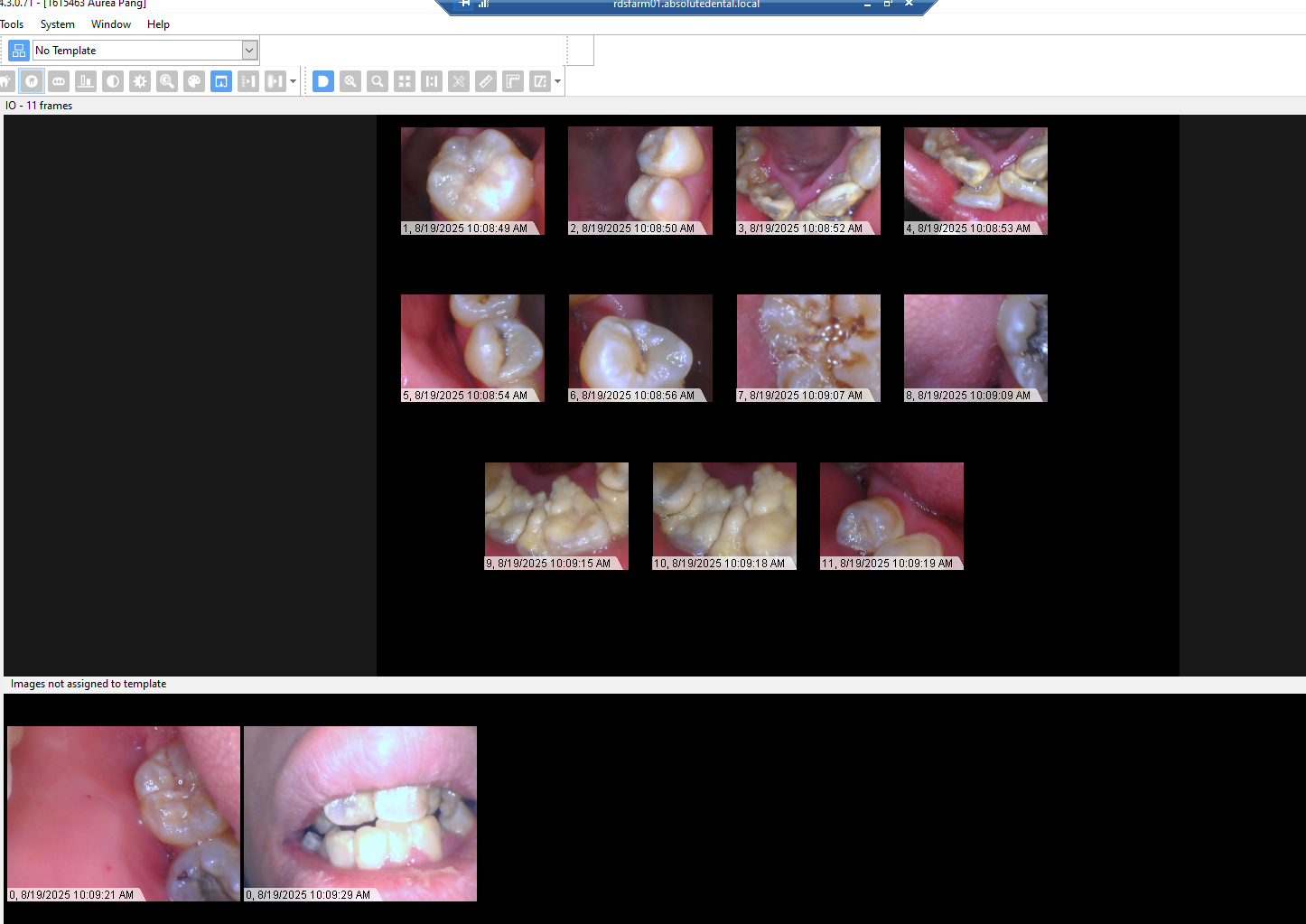This screenshot has height=924, width=1306.
Task: Click the fit-to-screen collapse arrows icon
Action: click(x=405, y=81)
